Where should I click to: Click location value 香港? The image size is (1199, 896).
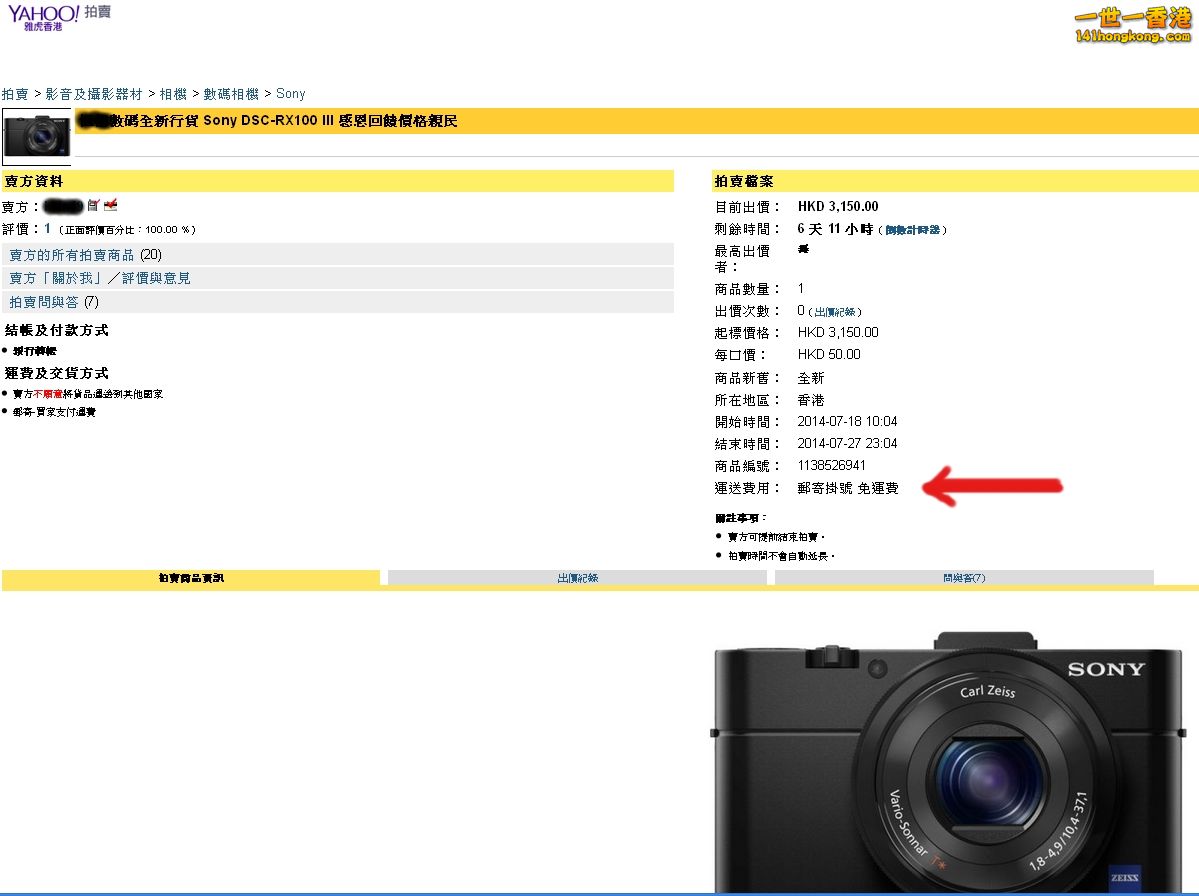[x=811, y=401]
